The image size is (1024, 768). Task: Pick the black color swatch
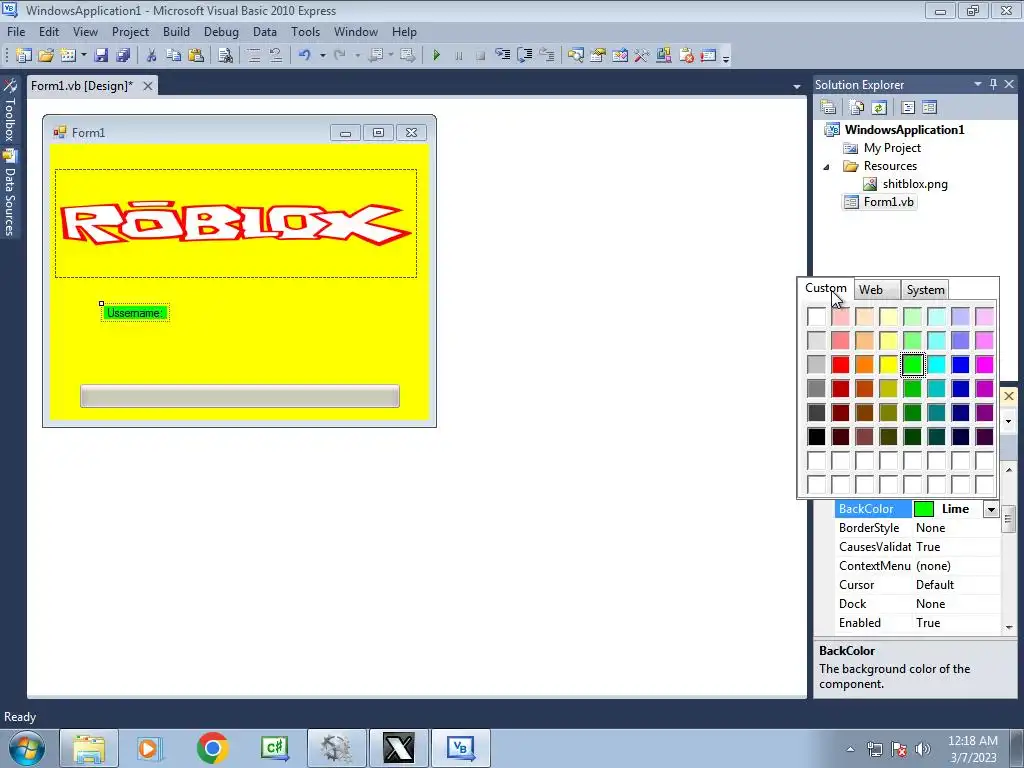pos(816,436)
